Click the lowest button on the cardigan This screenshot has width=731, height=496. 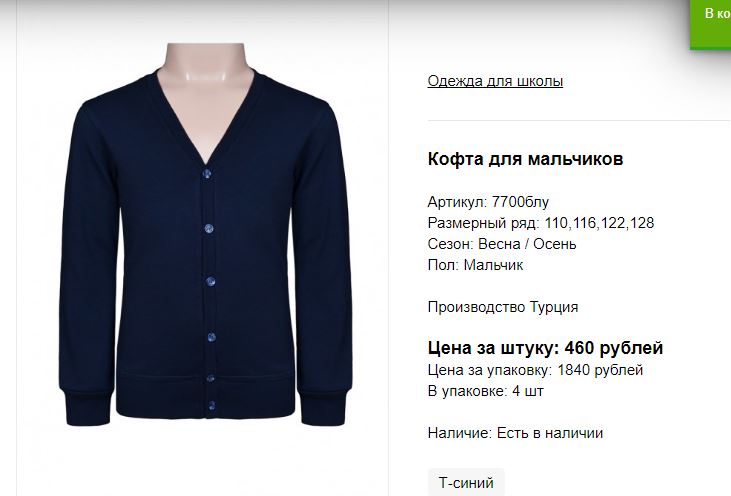[x=212, y=405]
